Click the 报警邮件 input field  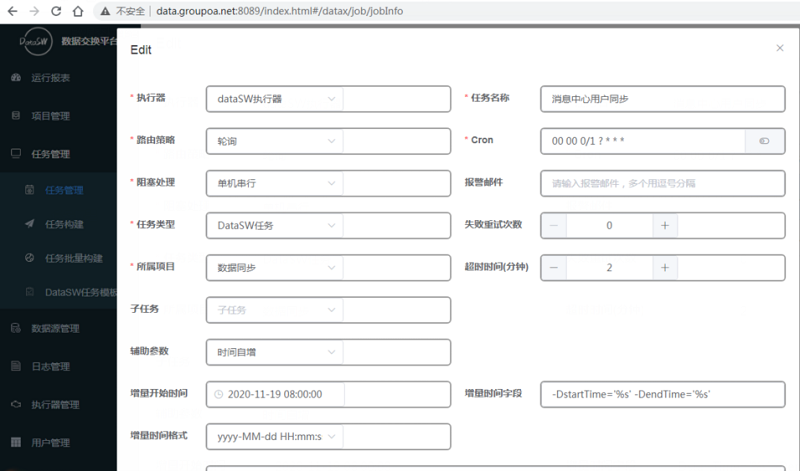pyautogui.click(x=663, y=184)
